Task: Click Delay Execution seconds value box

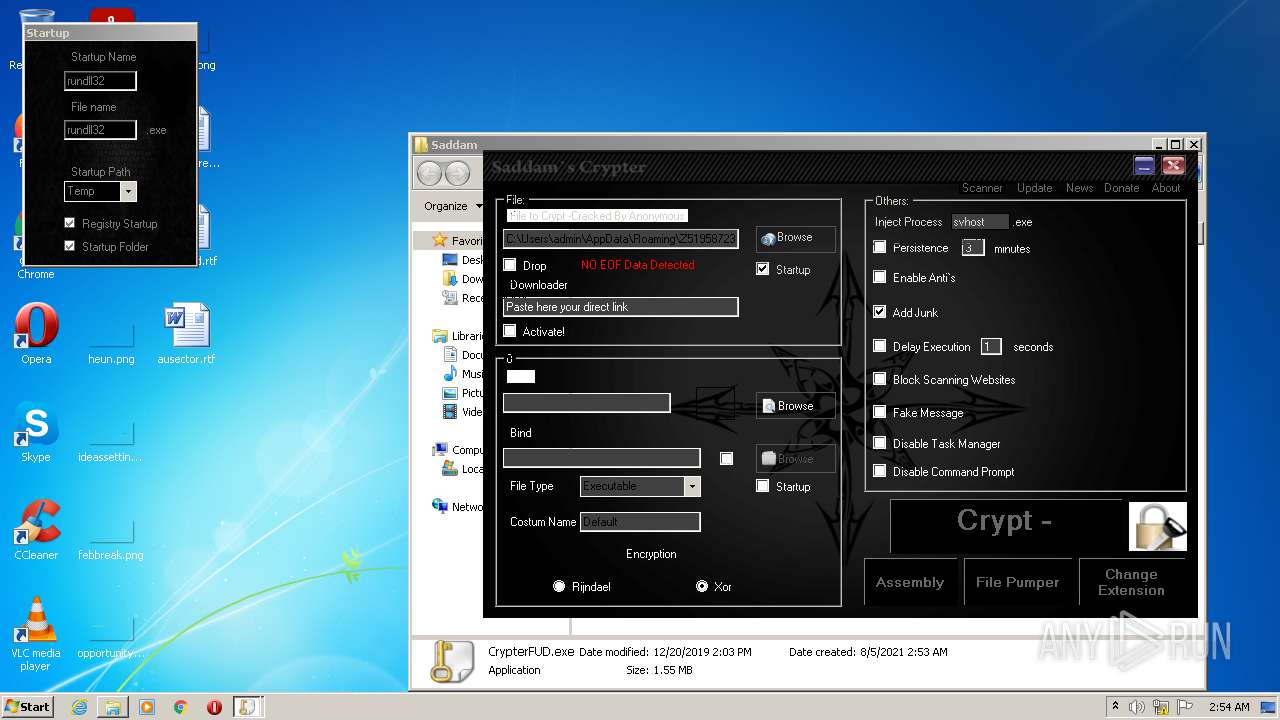Action: (x=991, y=346)
